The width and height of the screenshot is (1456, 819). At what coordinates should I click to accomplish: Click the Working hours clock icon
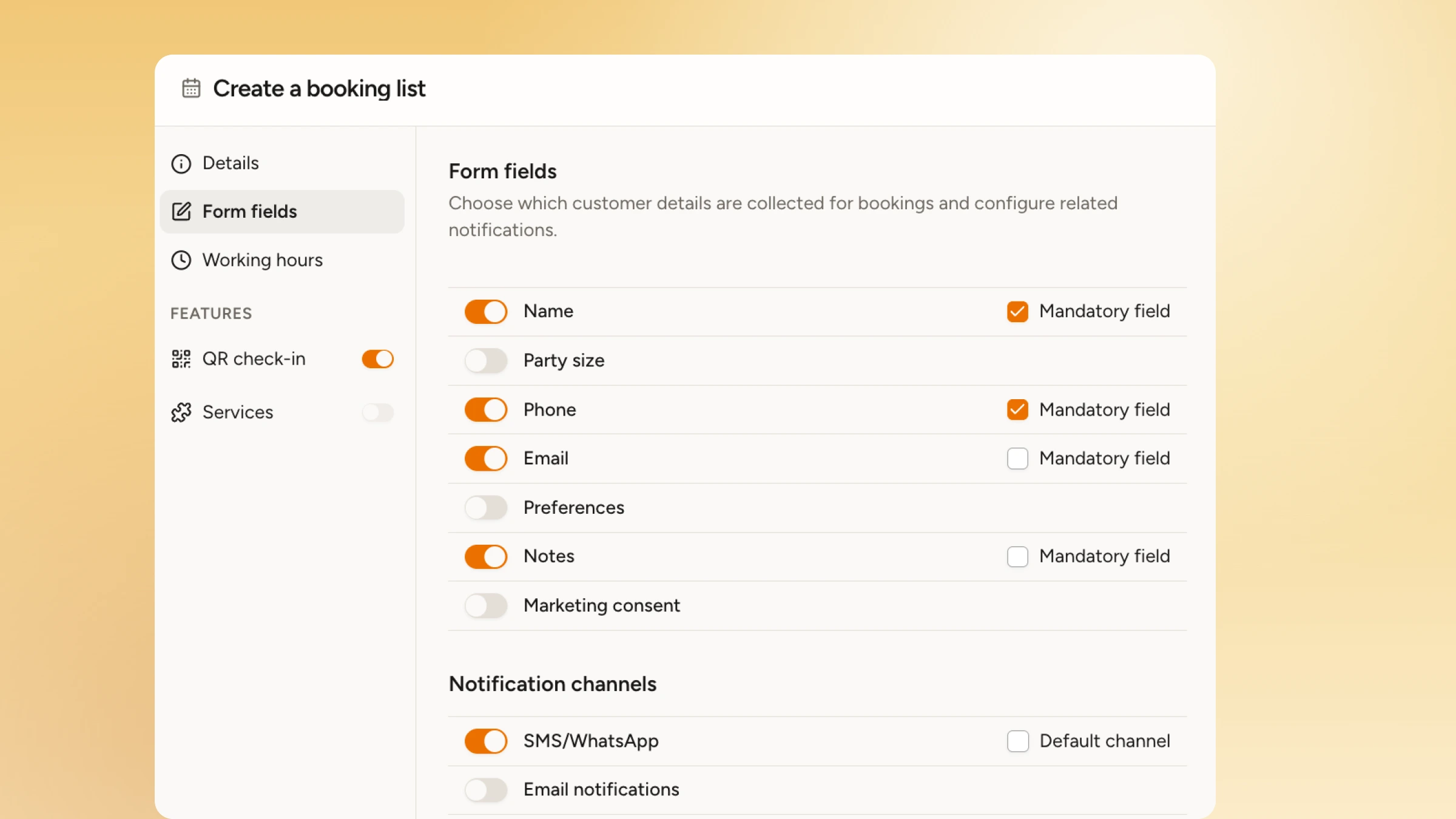coord(181,260)
